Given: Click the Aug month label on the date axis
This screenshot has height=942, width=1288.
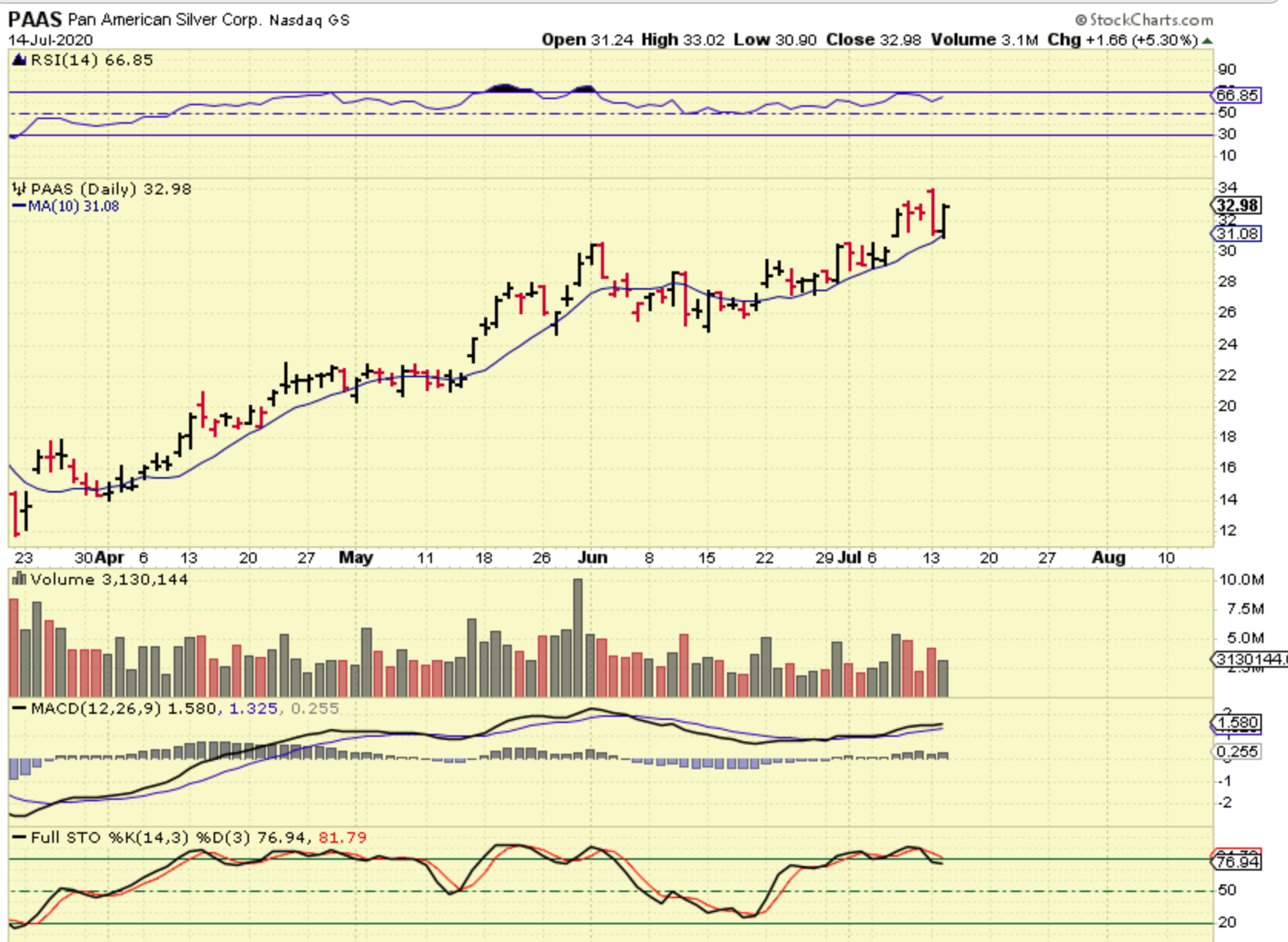Looking at the screenshot, I should tap(1108, 558).
